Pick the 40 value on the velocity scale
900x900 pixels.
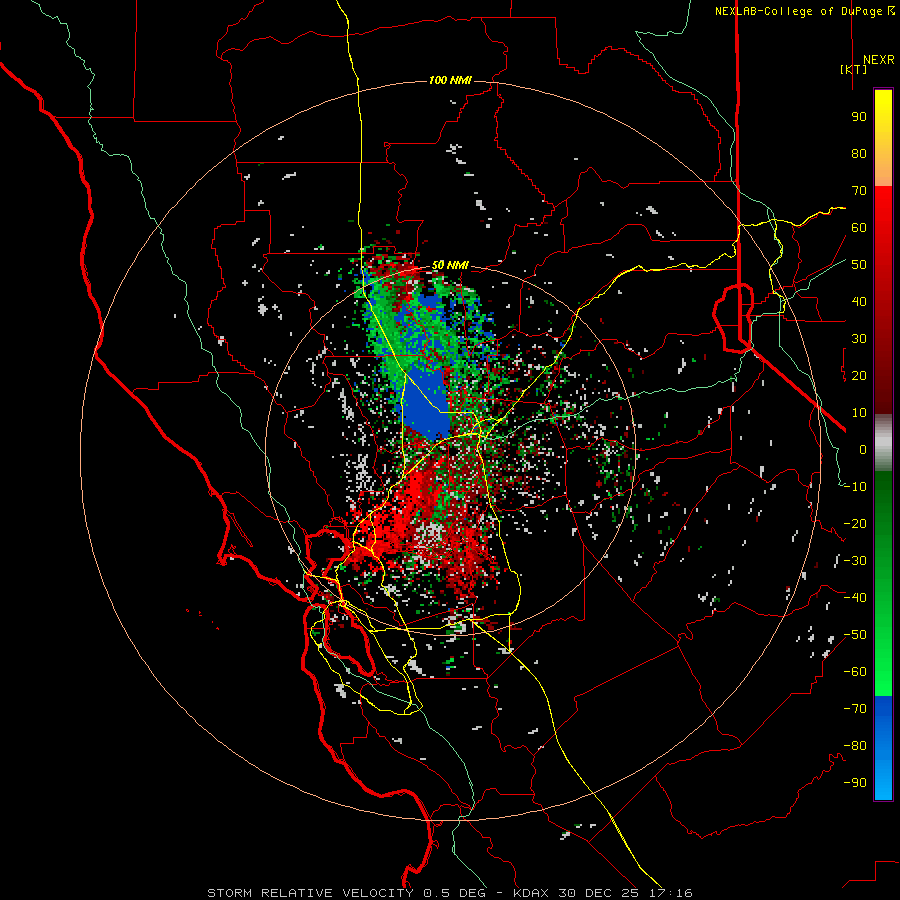(x=859, y=301)
